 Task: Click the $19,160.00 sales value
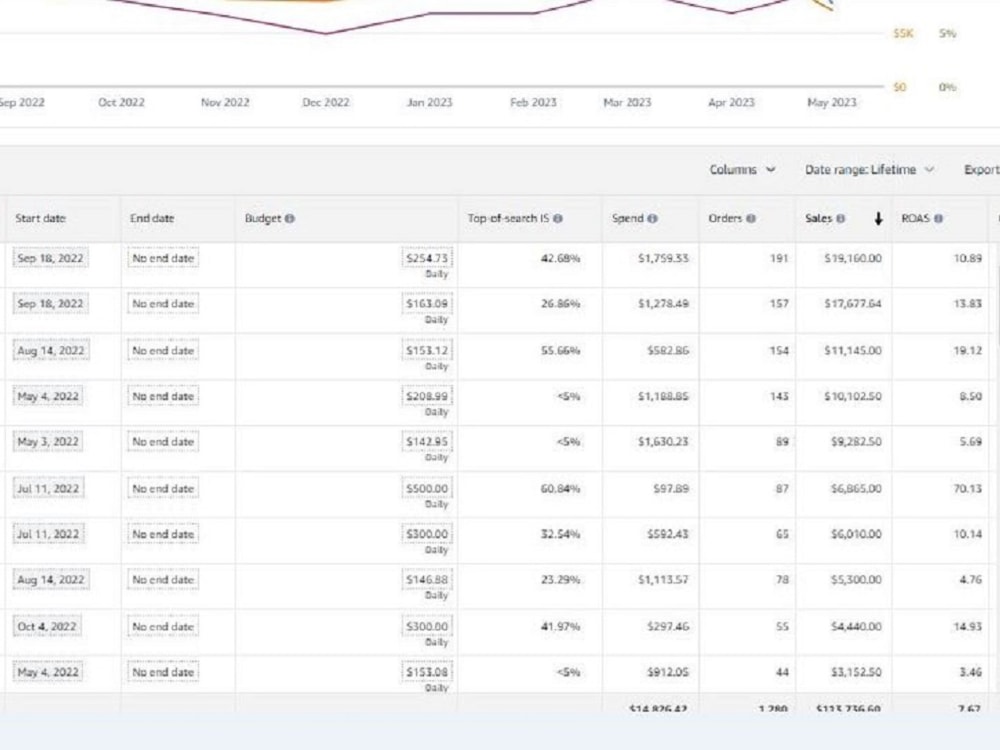click(853, 258)
